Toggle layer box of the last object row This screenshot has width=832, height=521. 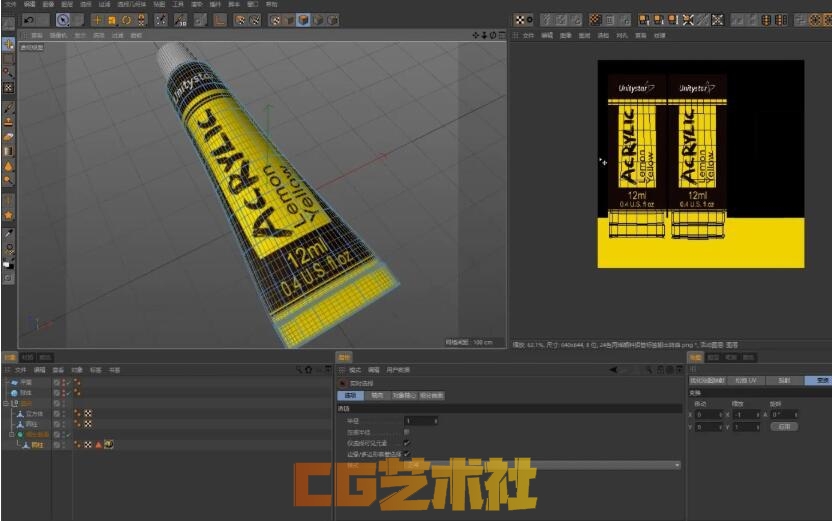coord(57,445)
